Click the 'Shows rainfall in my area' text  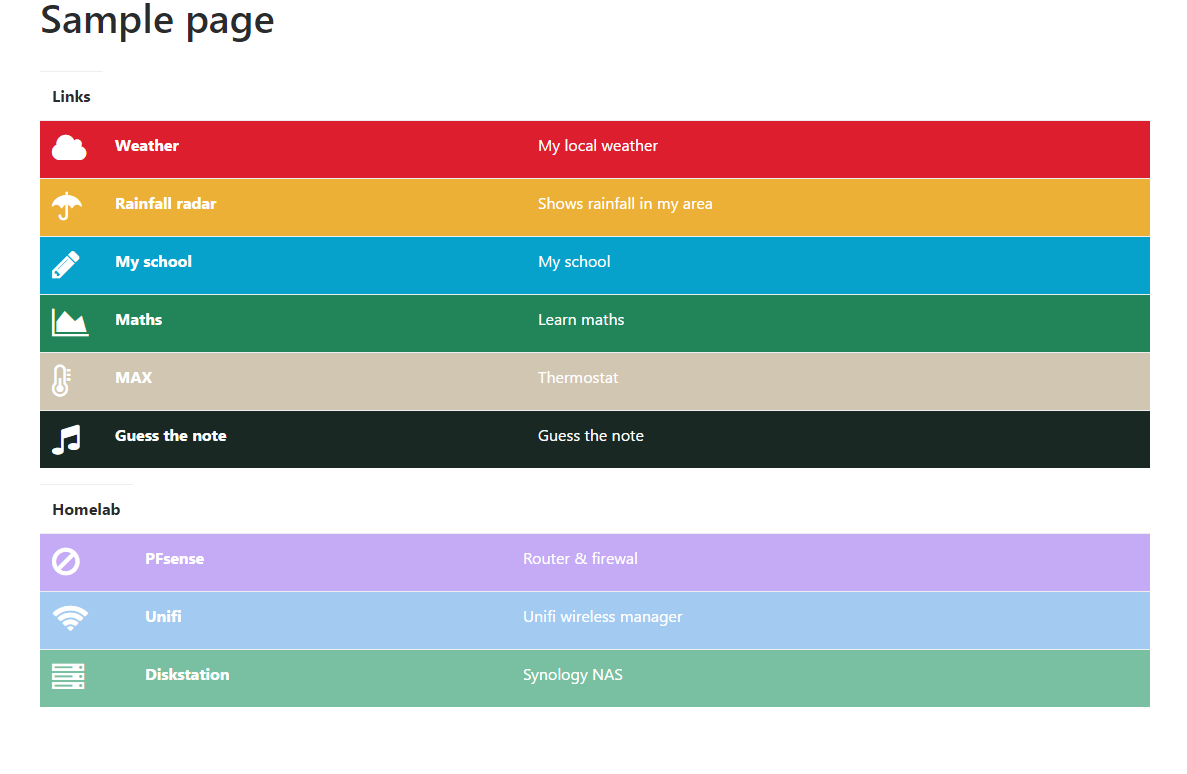coord(625,204)
